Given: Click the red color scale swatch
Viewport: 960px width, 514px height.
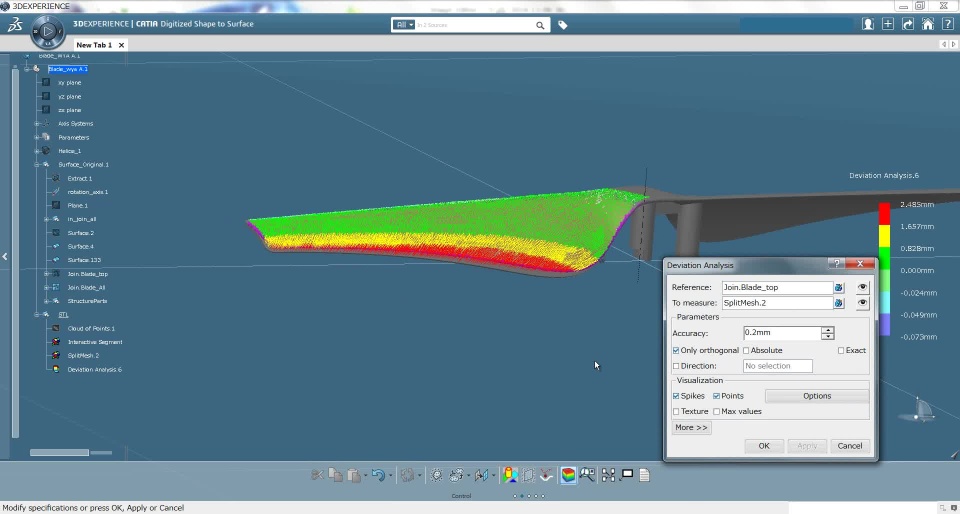Looking at the screenshot, I should tap(885, 214).
